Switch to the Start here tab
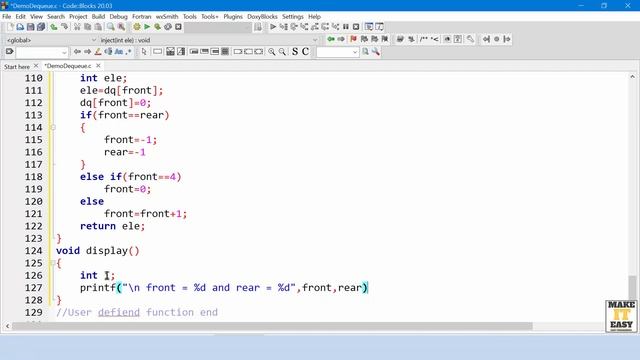 (x=17, y=66)
